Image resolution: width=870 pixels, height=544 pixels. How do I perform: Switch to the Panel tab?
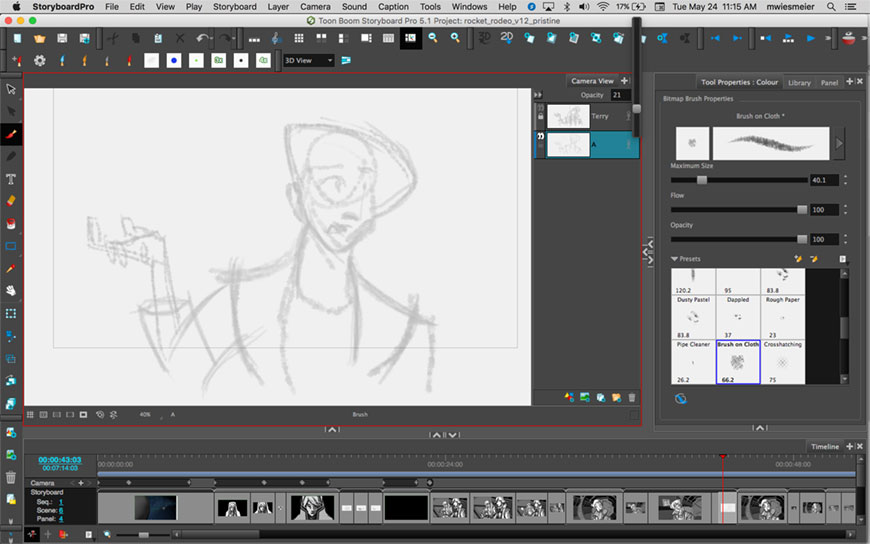[829, 83]
